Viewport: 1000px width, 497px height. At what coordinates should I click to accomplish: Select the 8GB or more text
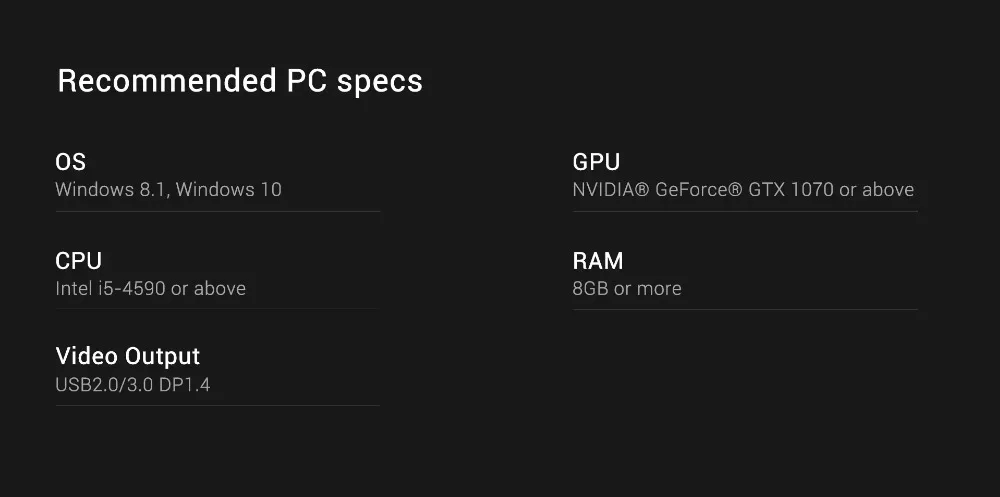click(x=627, y=288)
